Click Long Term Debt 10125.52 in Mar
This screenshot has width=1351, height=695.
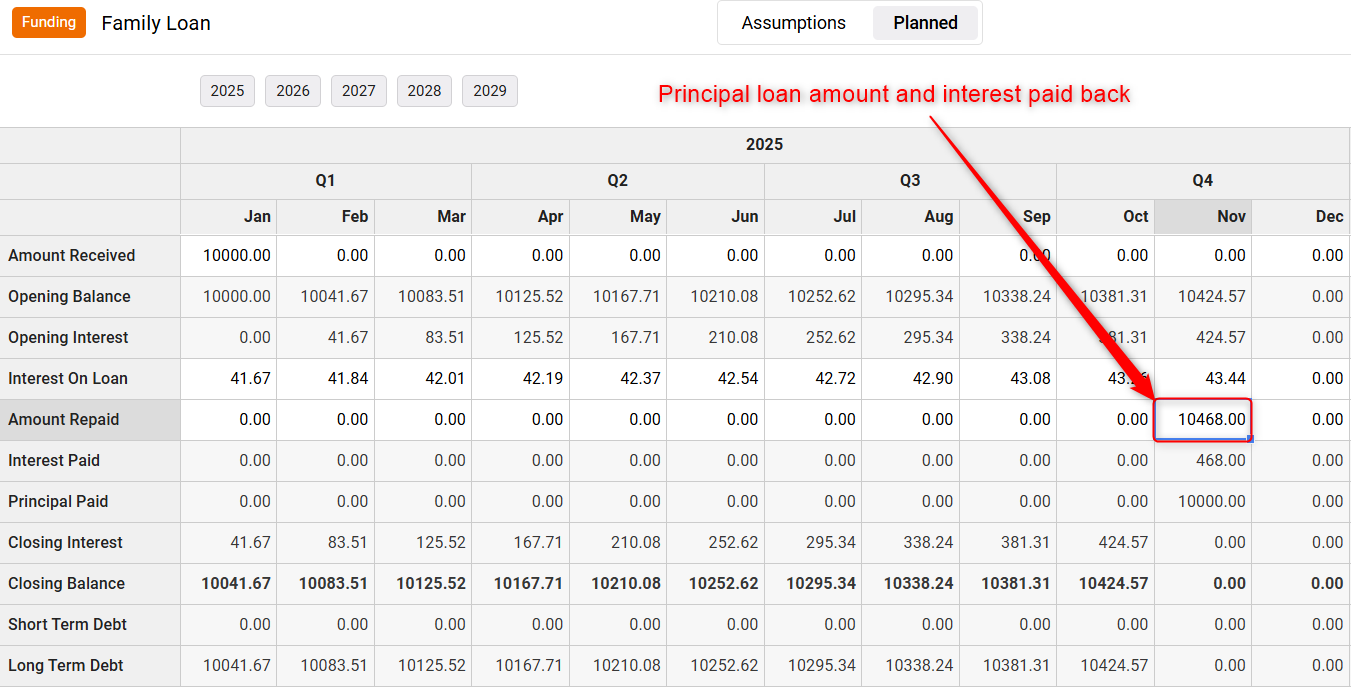(423, 666)
